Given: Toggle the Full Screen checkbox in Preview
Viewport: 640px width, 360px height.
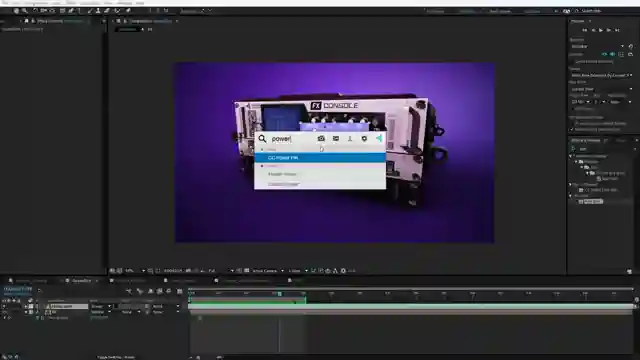Looking at the screenshot, I should click(573, 109).
